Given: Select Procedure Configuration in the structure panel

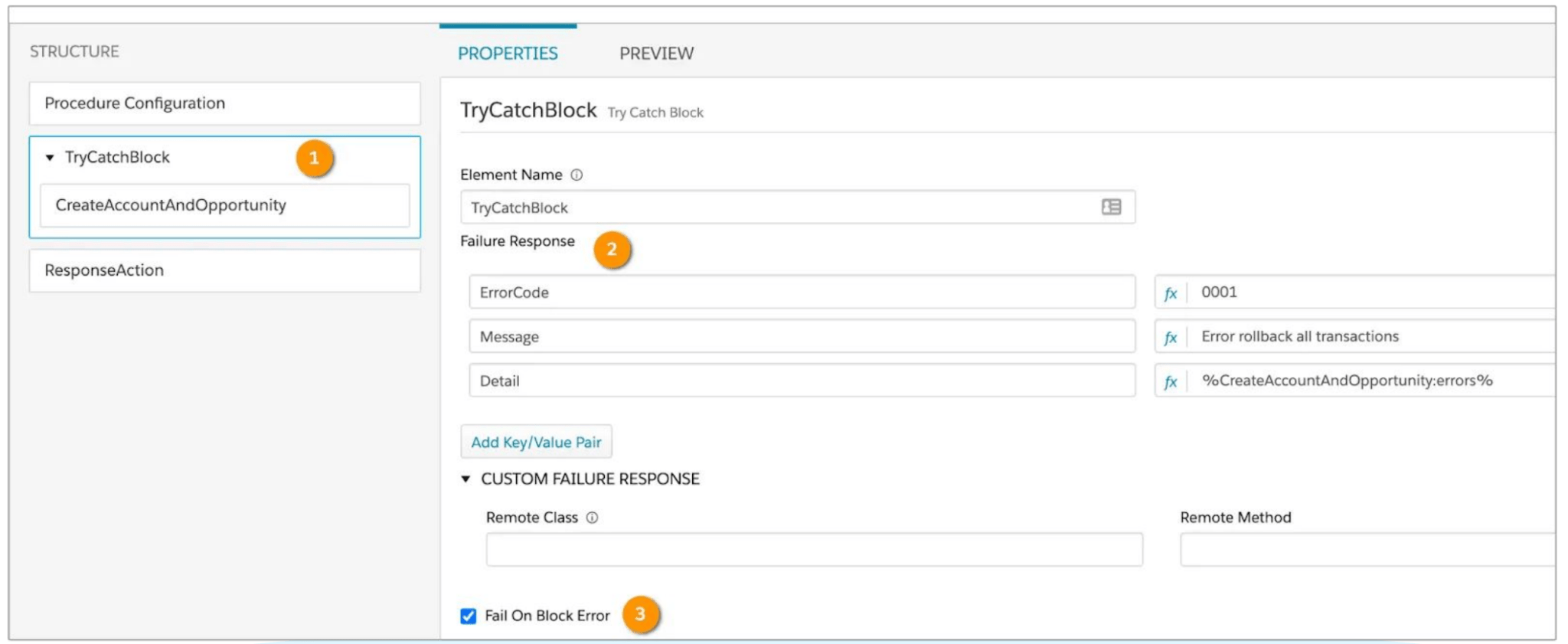Looking at the screenshot, I should pyautogui.click(x=224, y=103).
